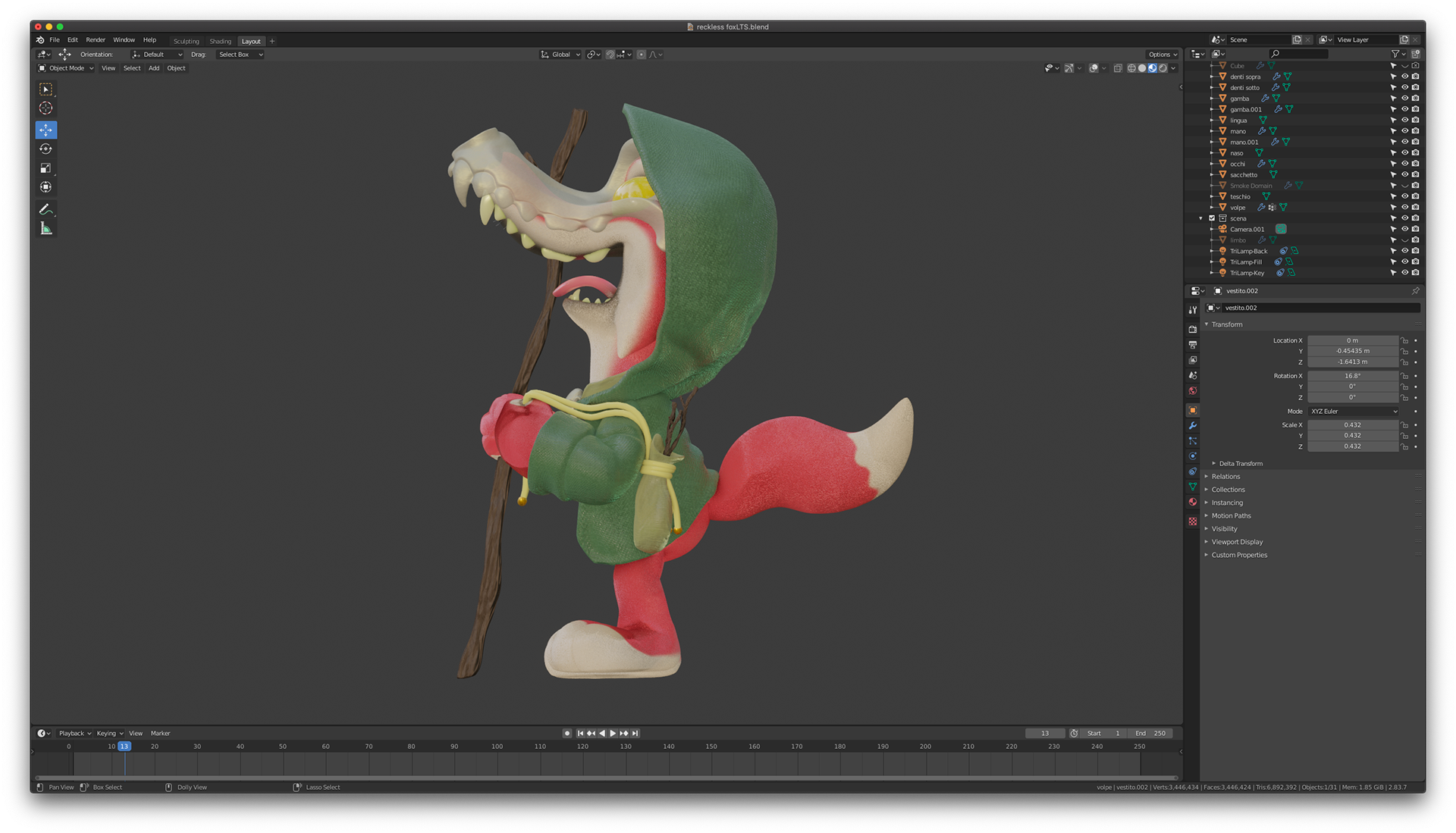Screen dimensions: 1456x833
Task: Open the XYZ Euler rotation mode dropdown
Action: pos(1354,412)
